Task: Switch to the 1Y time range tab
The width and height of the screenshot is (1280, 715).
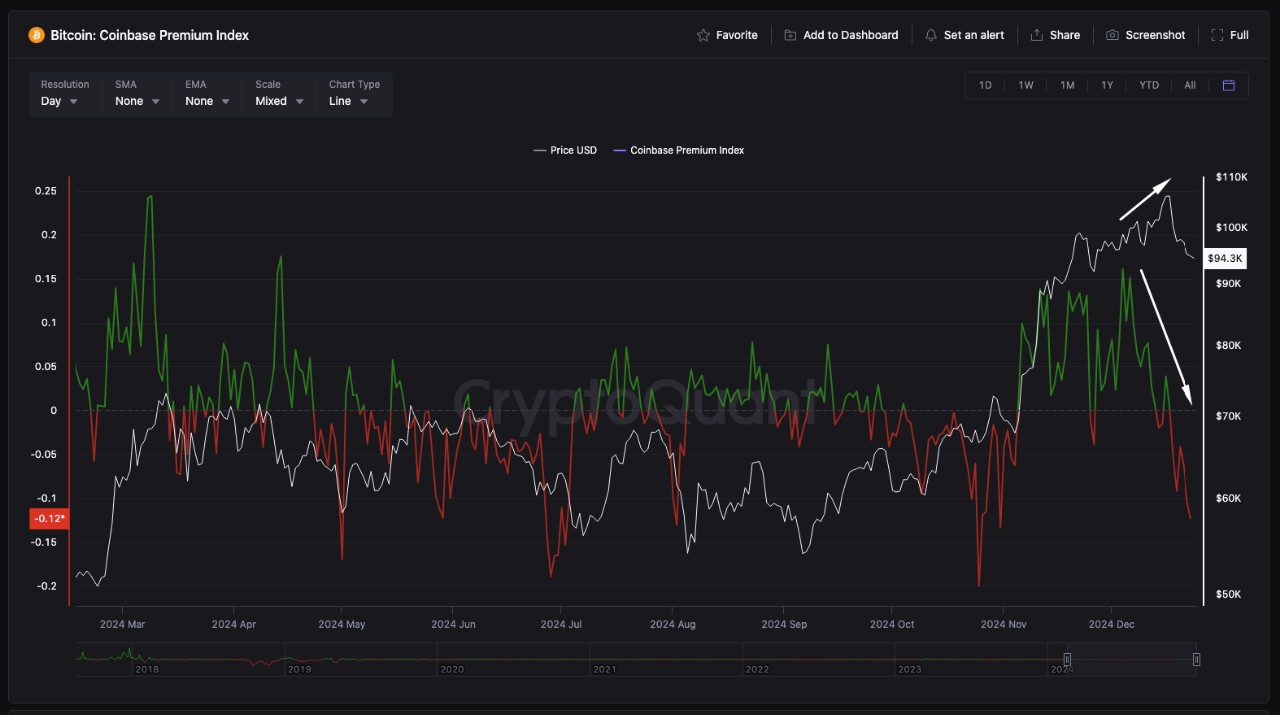Action: (1107, 85)
